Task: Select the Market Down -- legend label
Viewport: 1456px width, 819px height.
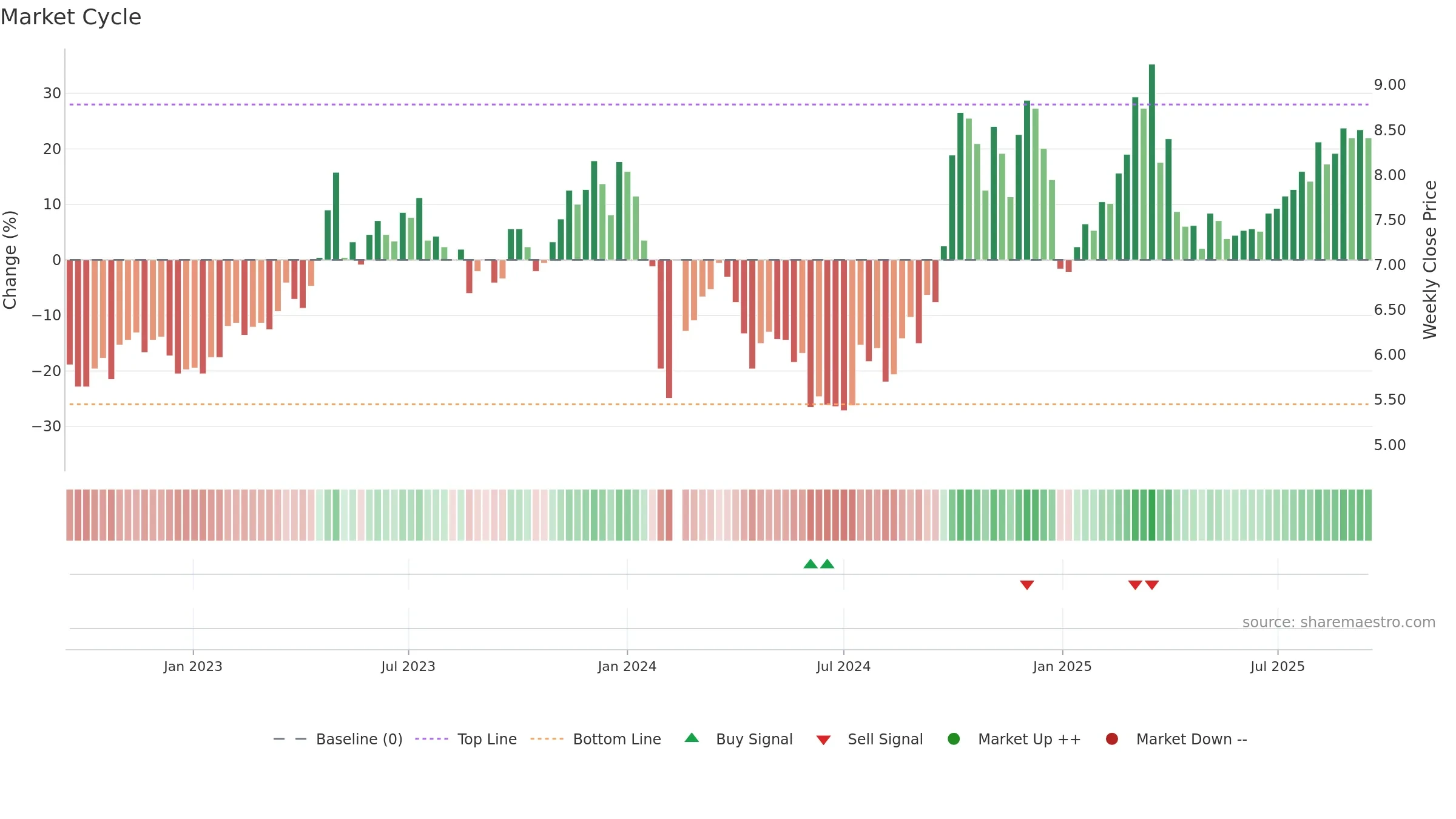Action: coord(1191,740)
